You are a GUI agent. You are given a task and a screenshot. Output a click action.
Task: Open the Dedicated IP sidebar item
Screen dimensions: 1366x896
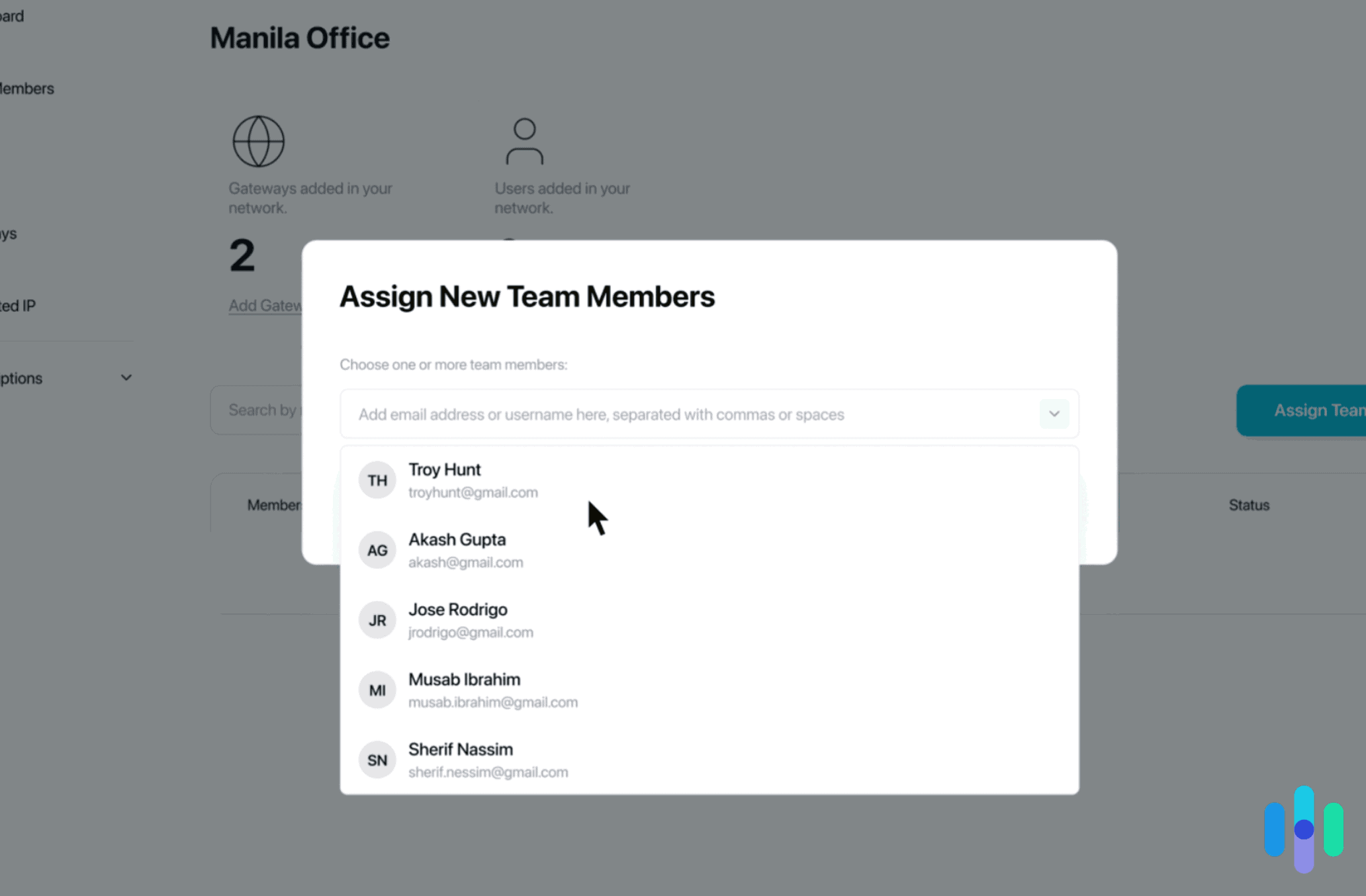[17, 305]
